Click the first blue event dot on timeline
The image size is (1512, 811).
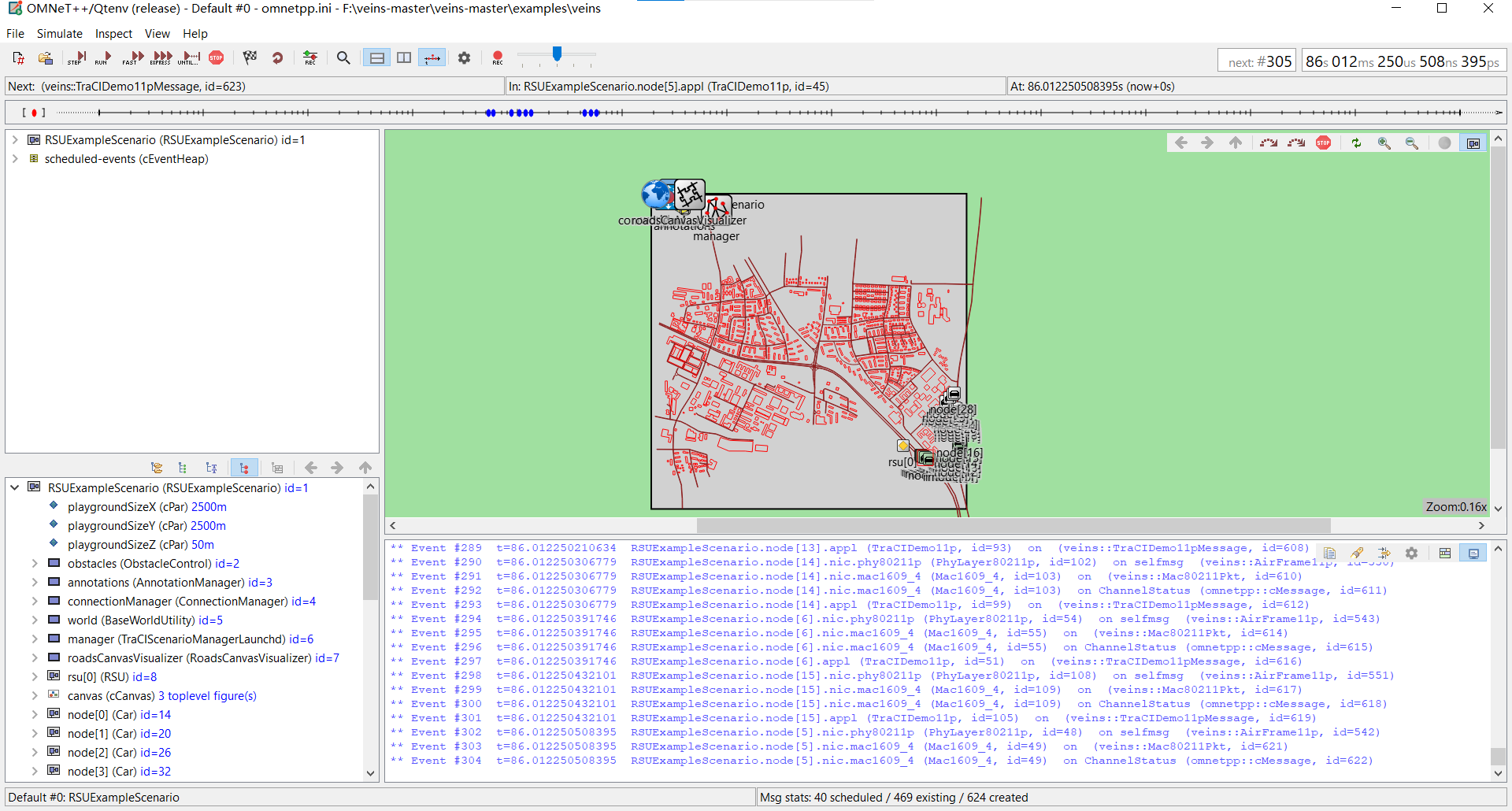click(x=488, y=113)
